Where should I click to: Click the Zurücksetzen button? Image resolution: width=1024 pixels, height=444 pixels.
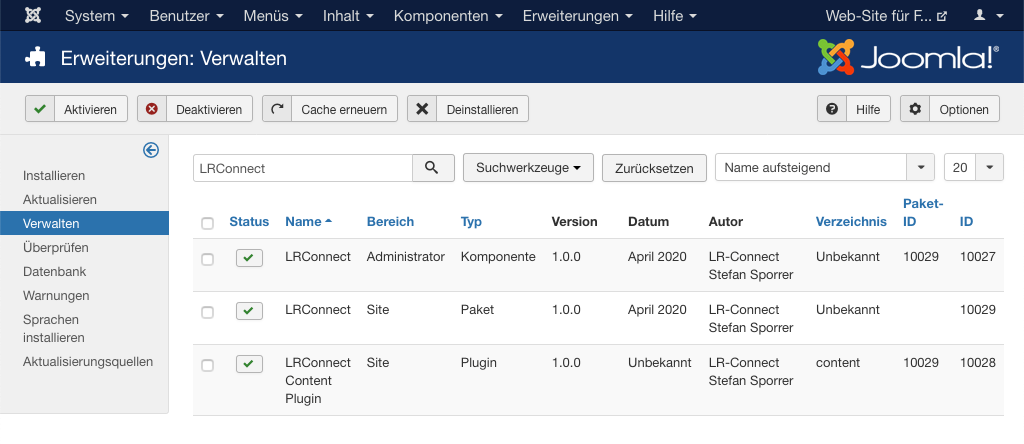tap(654, 168)
